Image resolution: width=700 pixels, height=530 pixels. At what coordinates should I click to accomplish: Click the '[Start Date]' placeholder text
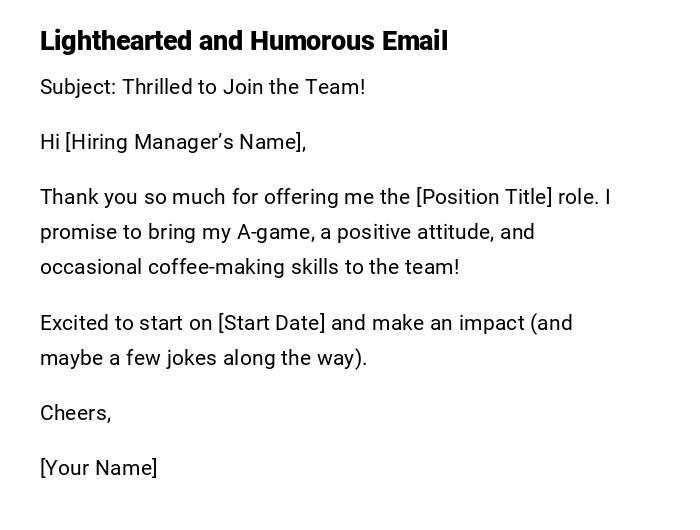coord(271,323)
